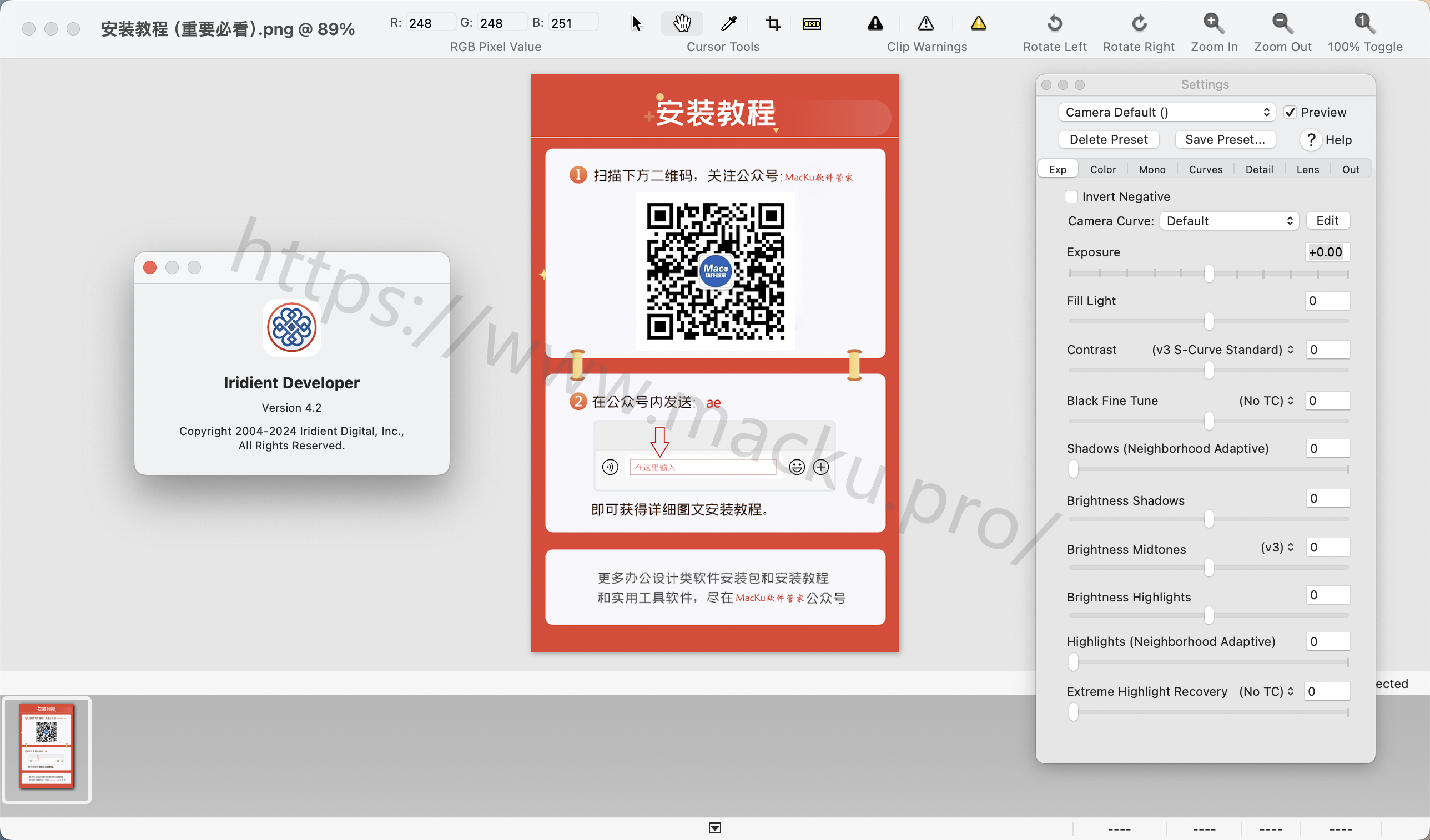Open Brightness Midtones v3 popup

point(1277,548)
